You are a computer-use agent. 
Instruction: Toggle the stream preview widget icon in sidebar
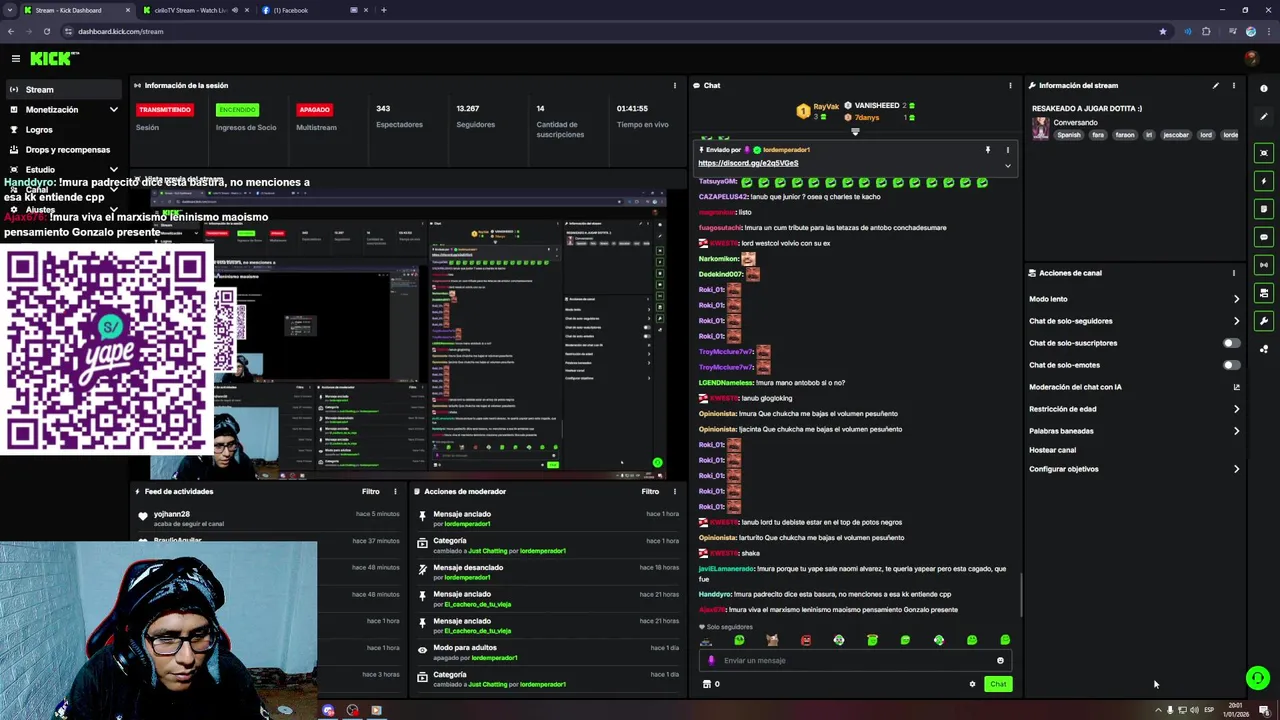[1264, 153]
